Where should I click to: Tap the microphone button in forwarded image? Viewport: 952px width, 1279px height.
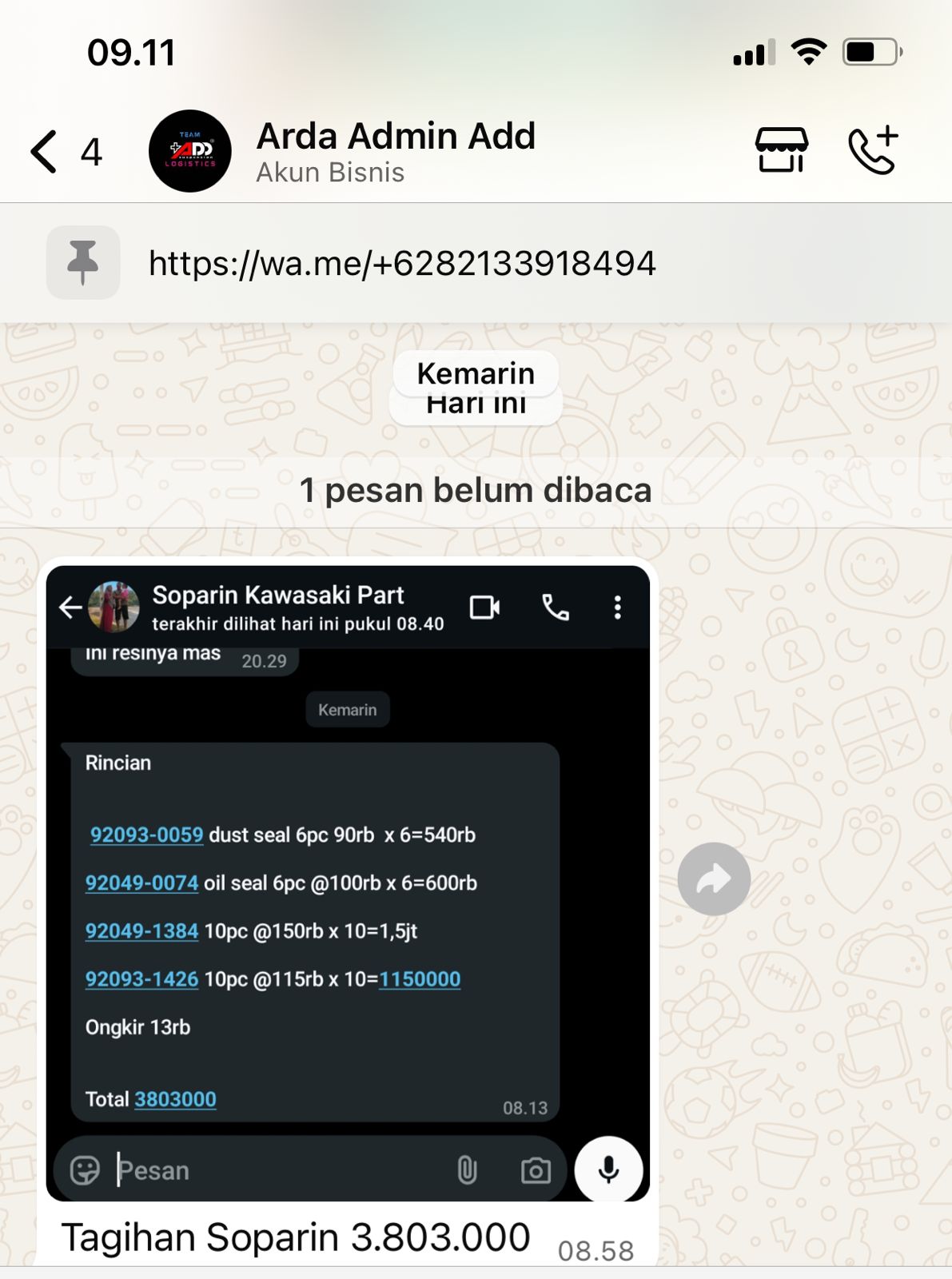tap(608, 1169)
